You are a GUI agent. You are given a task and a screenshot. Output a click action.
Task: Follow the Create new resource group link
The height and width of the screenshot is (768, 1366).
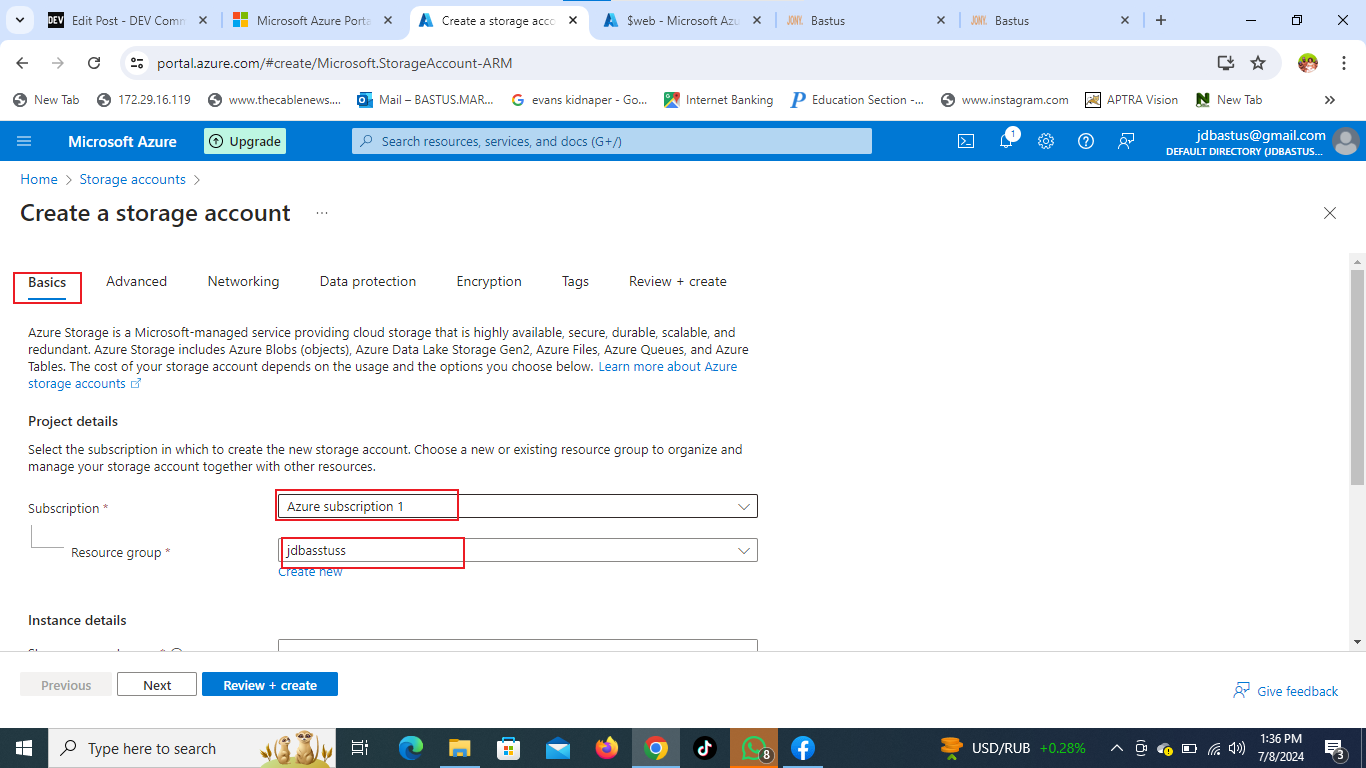tap(310, 571)
